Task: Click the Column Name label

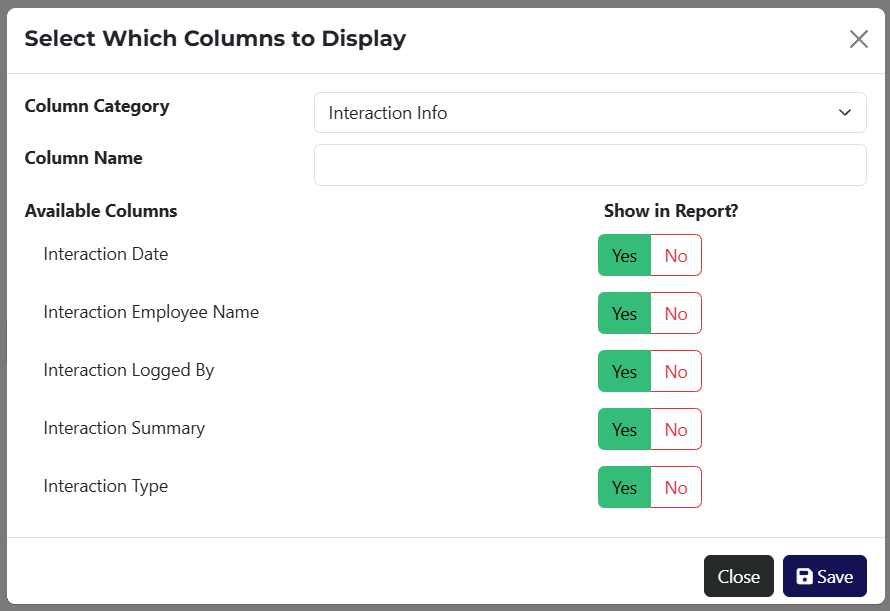Action: [83, 158]
